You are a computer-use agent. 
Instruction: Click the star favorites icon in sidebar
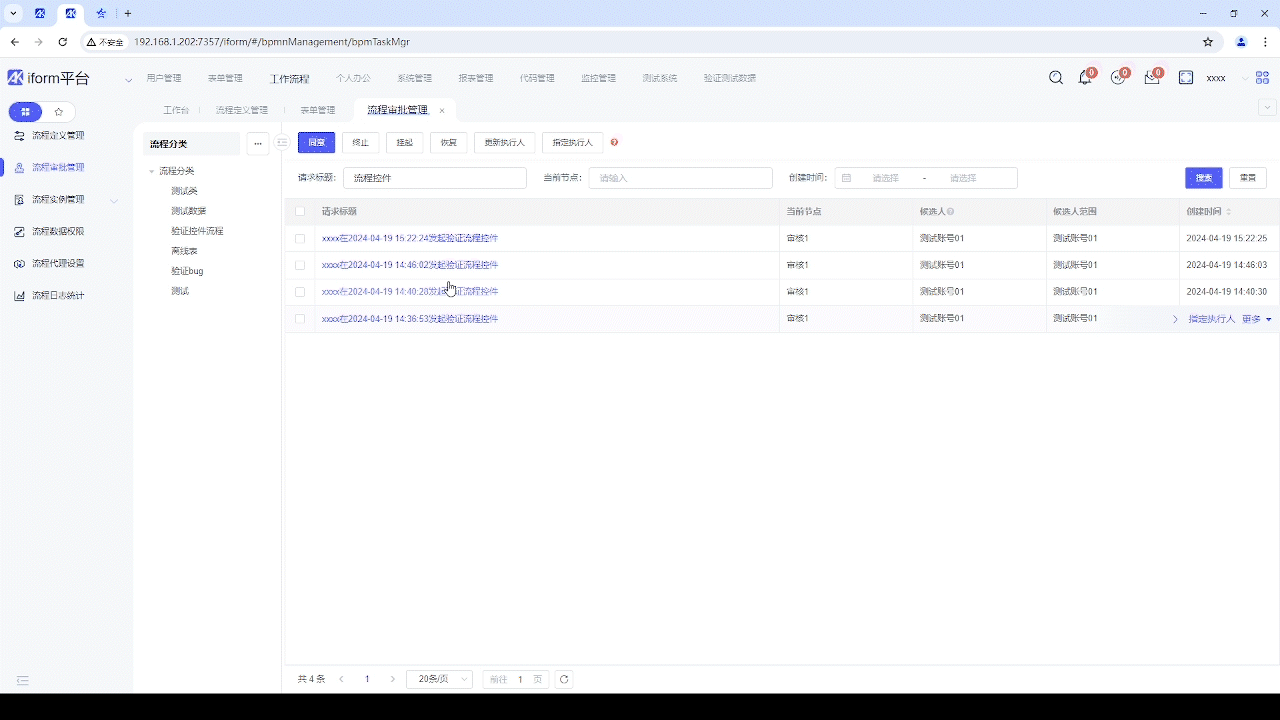(59, 112)
